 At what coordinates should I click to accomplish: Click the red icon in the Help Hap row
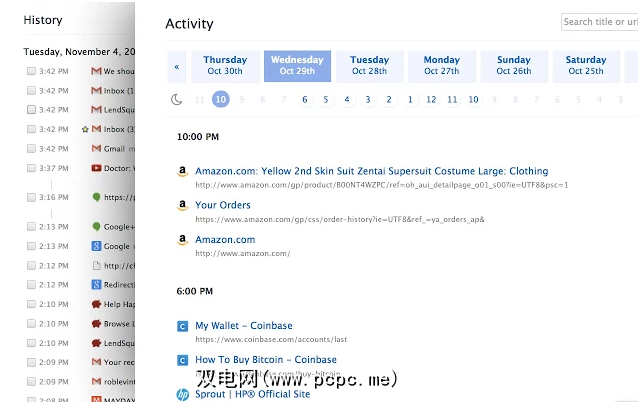click(x=96, y=304)
